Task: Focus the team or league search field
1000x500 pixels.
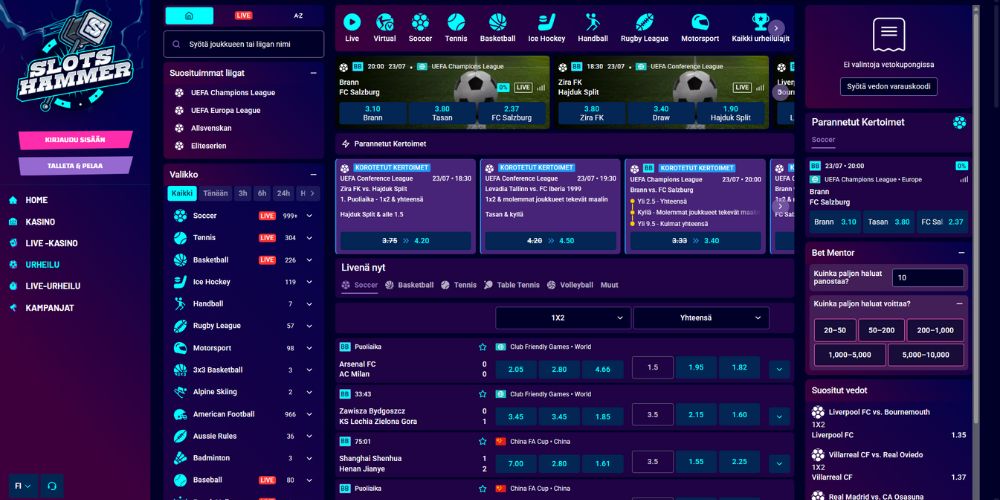Action: point(244,45)
